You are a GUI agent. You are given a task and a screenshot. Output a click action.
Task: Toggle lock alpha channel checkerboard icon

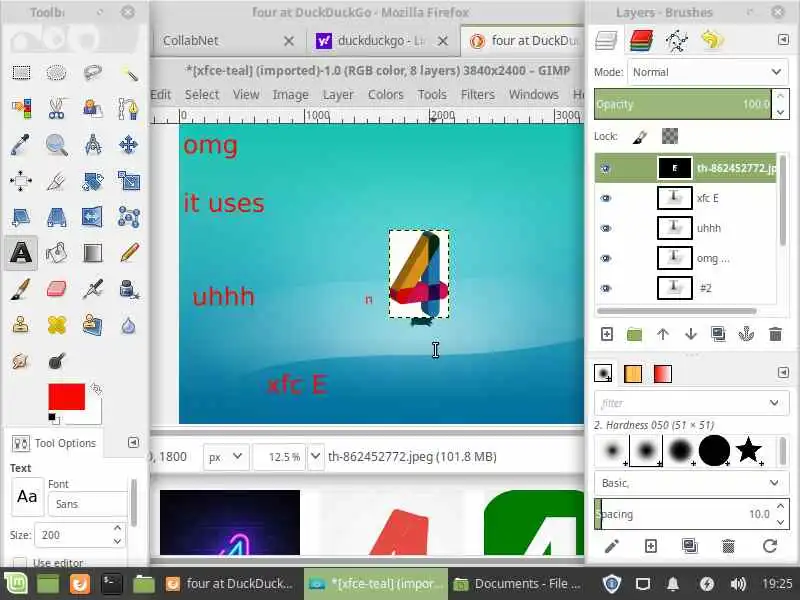click(670, 136)
